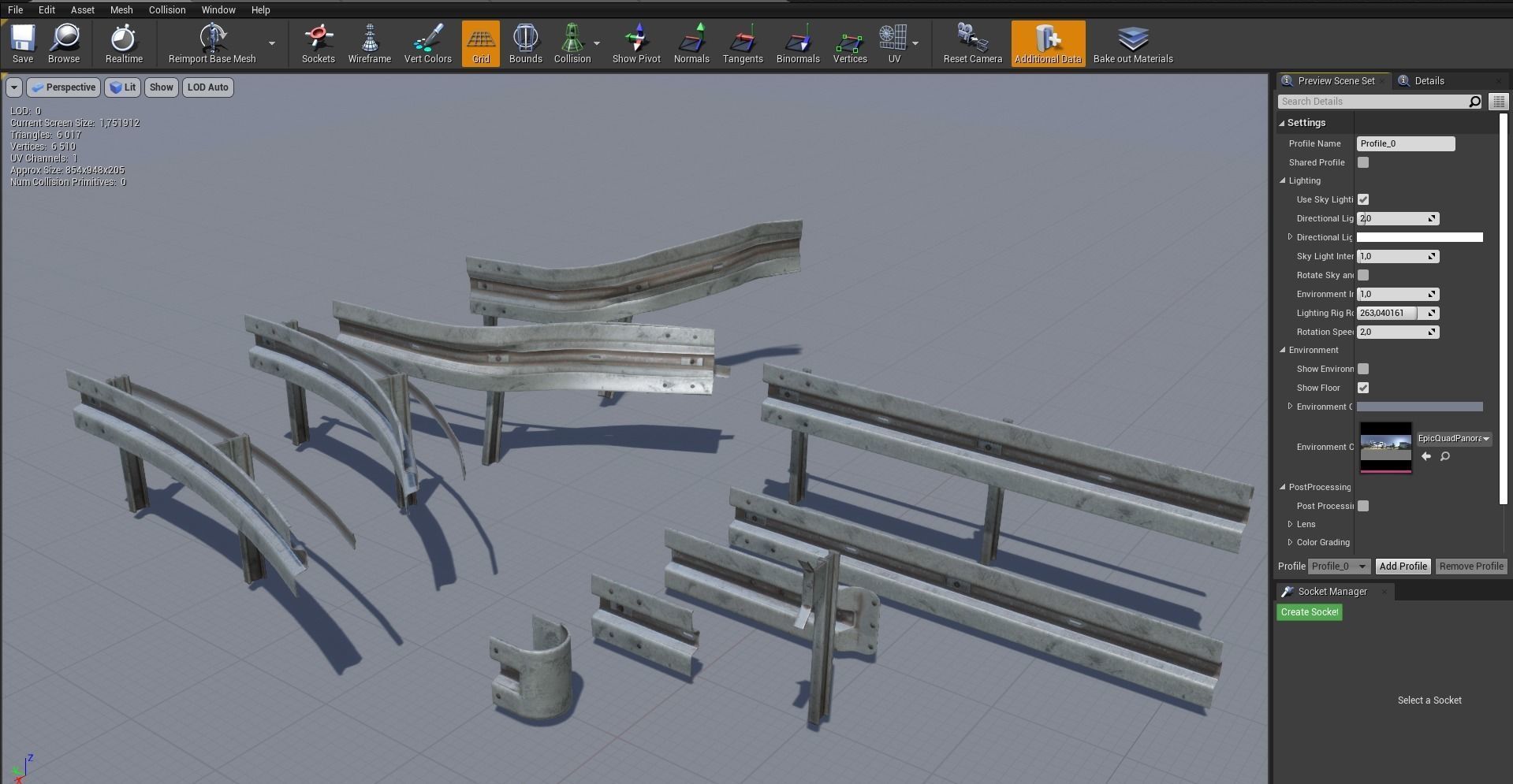The height and width of the screenshot is (784, 1513).
Task: Click Bake out Materials
Action: pyautogui.click(x=1133, y=44)
